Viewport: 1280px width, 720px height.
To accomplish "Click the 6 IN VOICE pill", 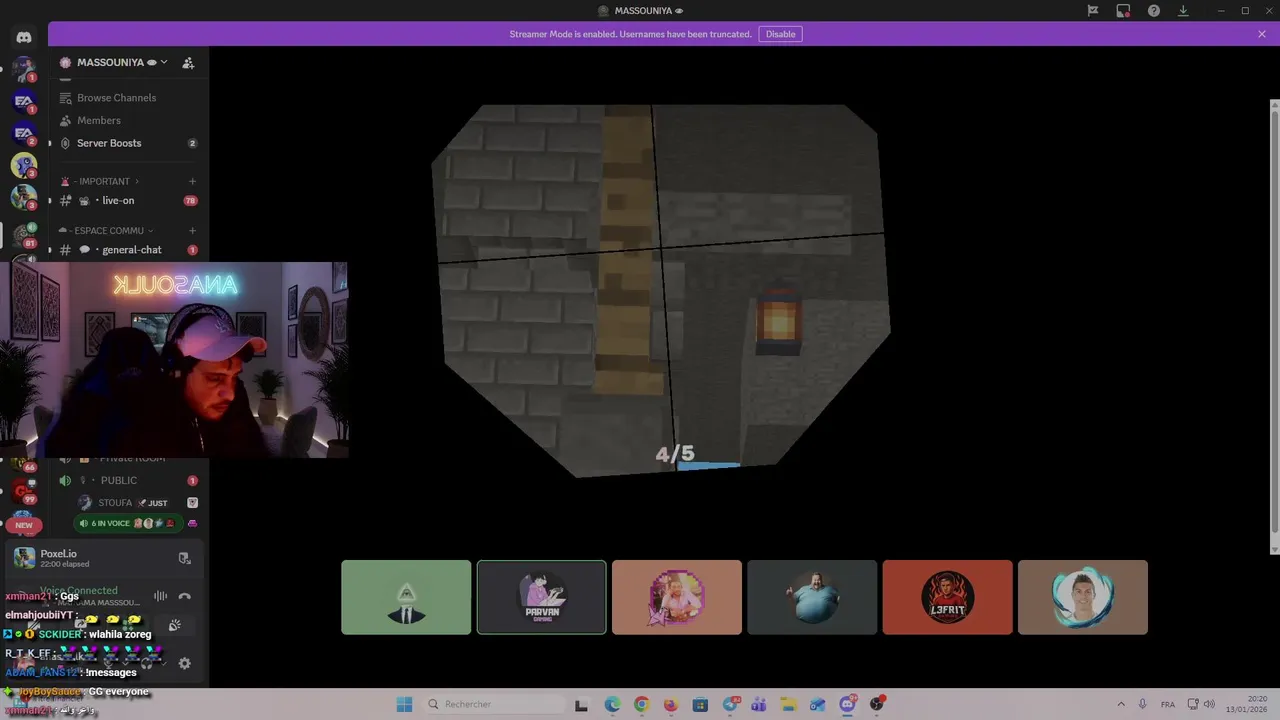I will 127,523.
